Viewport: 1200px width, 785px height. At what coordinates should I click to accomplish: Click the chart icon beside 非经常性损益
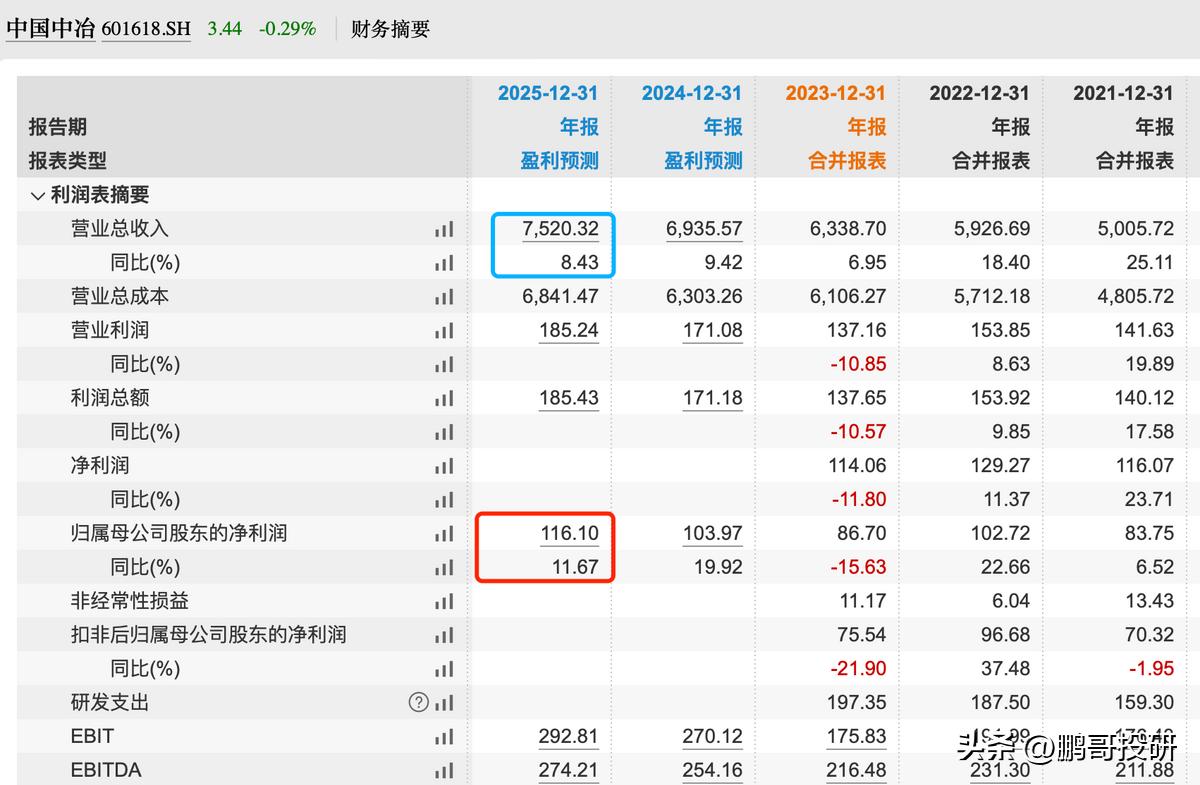[x=443, y=601]
